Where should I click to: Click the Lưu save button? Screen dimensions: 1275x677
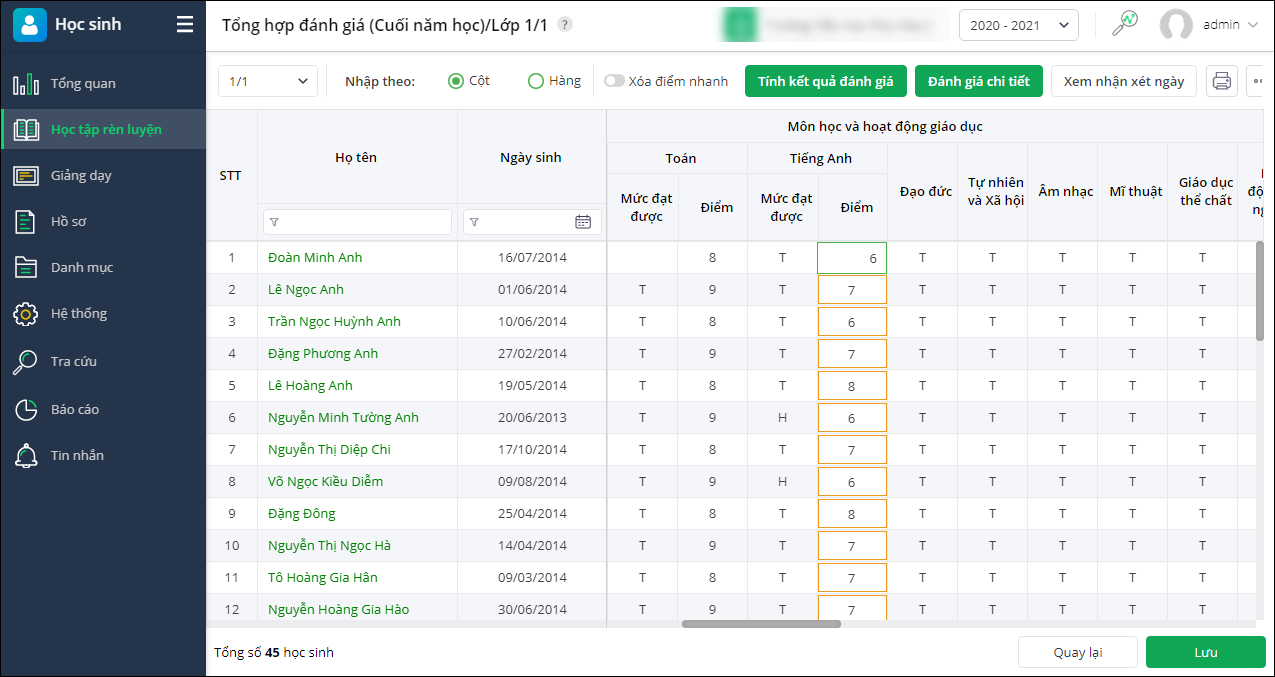[x=1205, y=652]
